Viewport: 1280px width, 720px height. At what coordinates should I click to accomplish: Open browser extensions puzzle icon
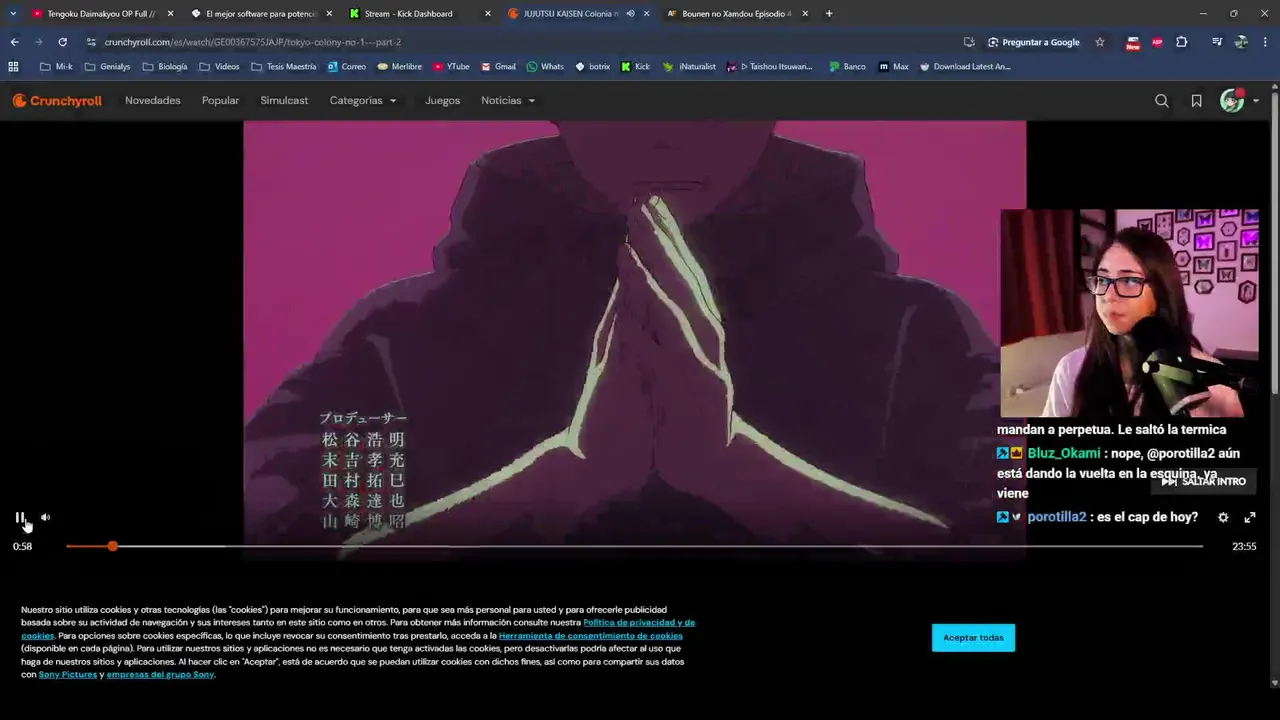pyautogui.click(x=1182, y=42)
